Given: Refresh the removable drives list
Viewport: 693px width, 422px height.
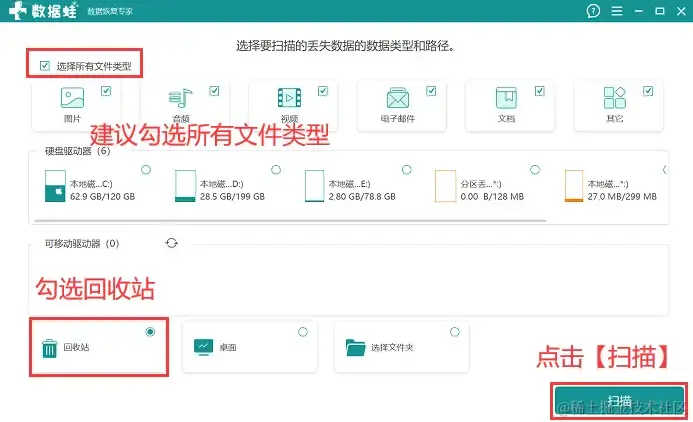Looking at the screenshot, I should click(171, 243).
